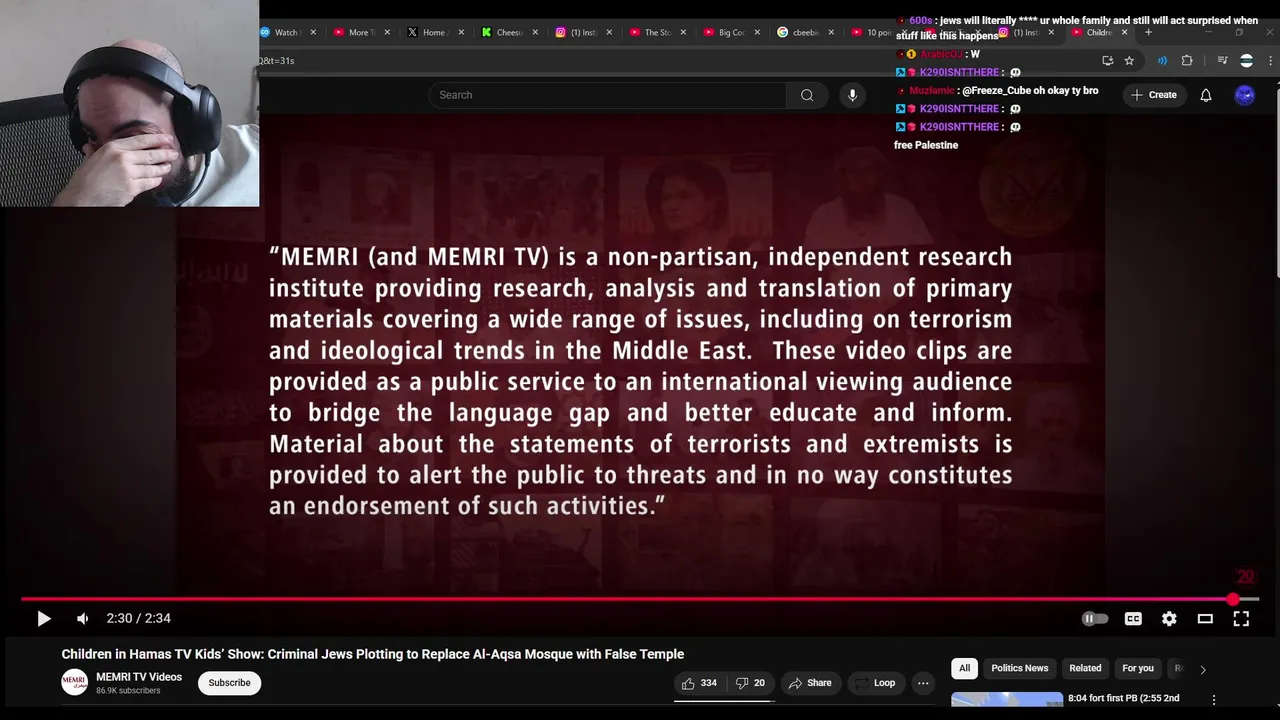Click the search magnifier button

tap(807, 95)
